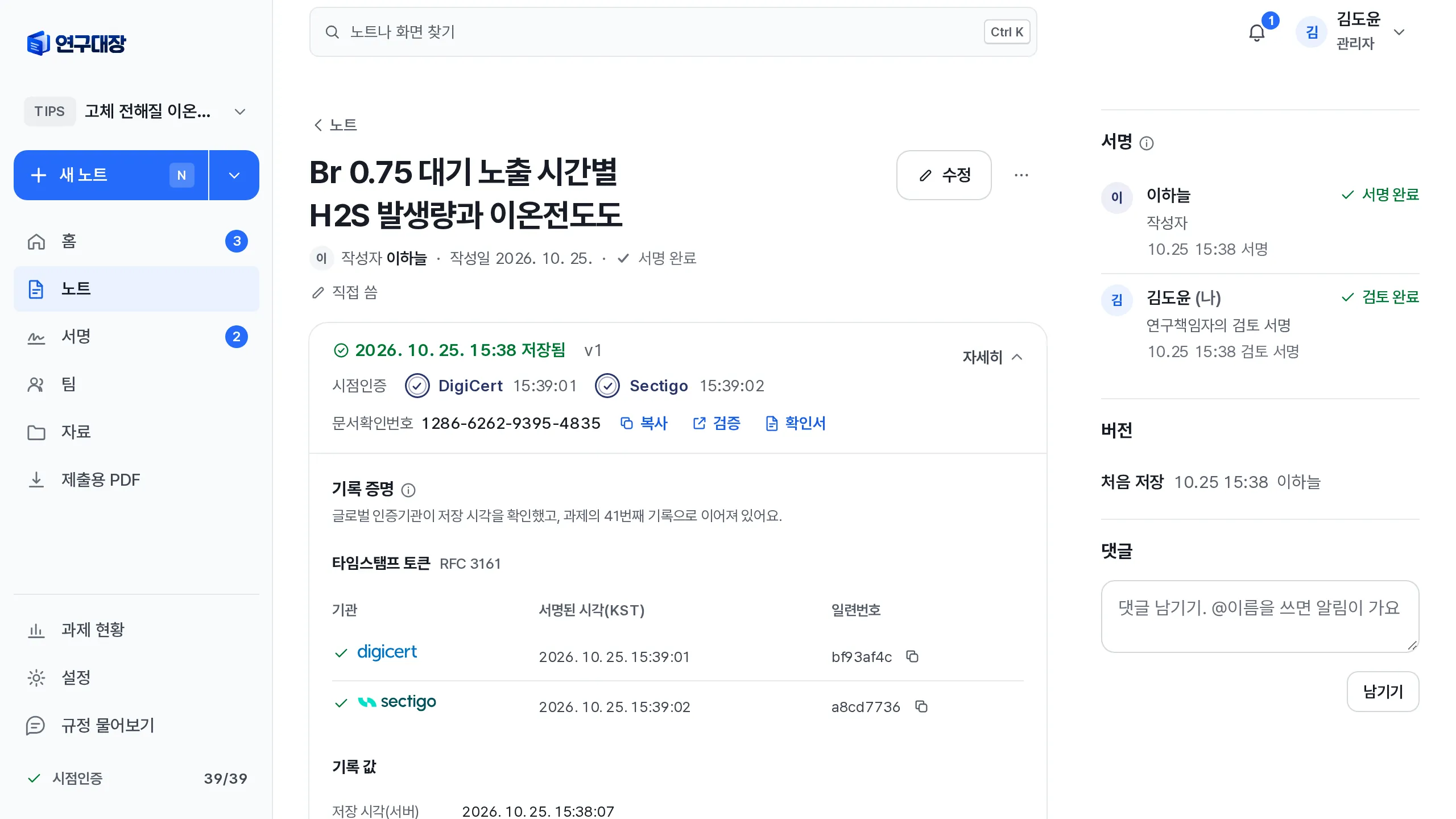Submit comment with 남기기 button
The image size is (1456, 819).
tap(1383, 692)
